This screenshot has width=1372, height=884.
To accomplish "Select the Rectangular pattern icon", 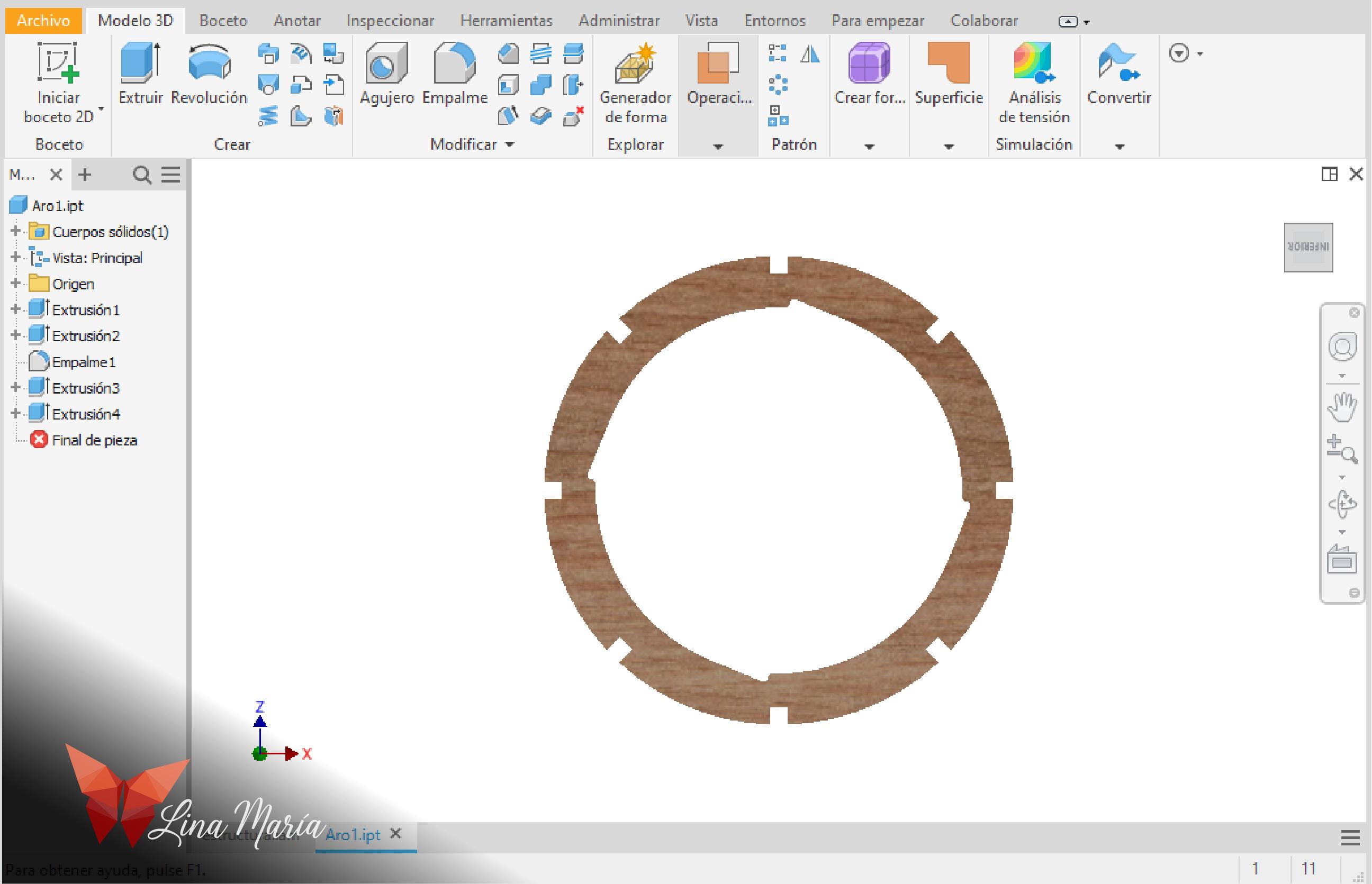I will [x=778, y=53].
